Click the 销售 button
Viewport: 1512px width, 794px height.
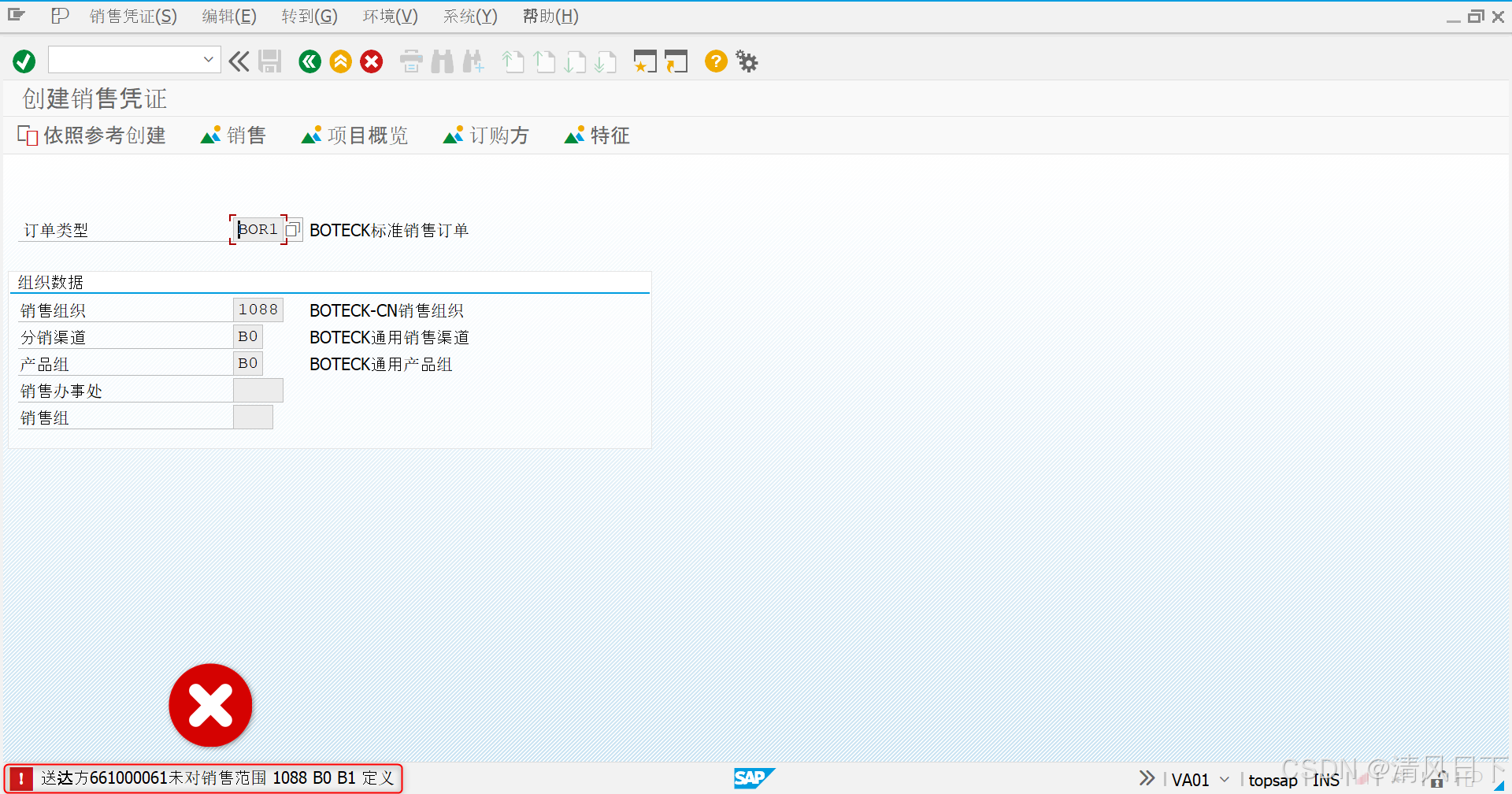tap(233, 135)
